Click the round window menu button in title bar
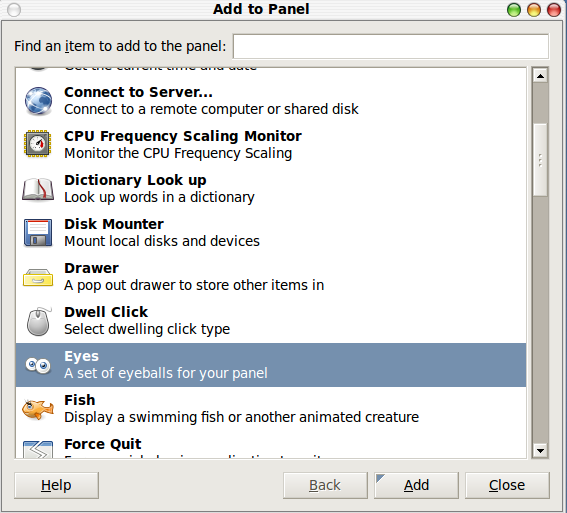 pos(14,10)
